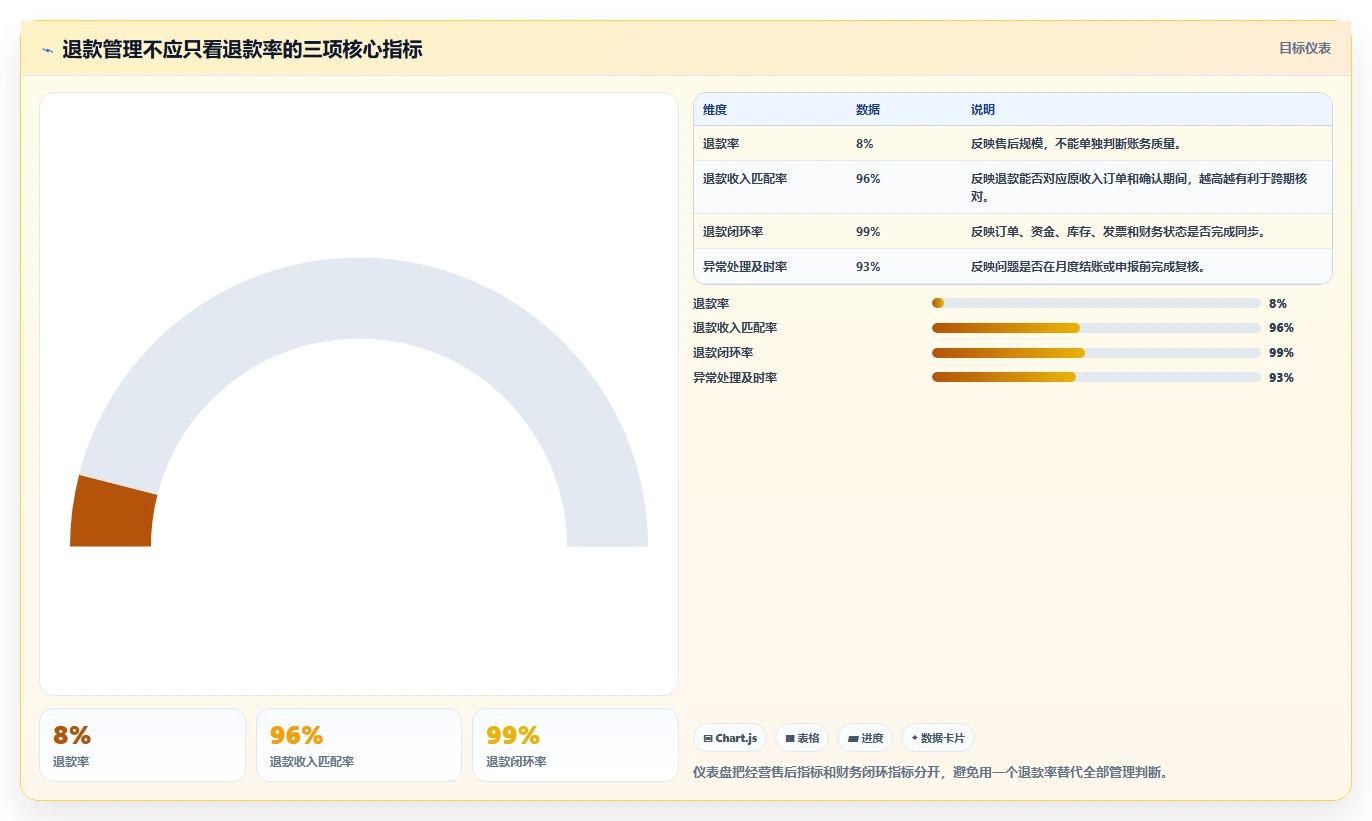Click the 8% 退款率 data card

(142, 745)
